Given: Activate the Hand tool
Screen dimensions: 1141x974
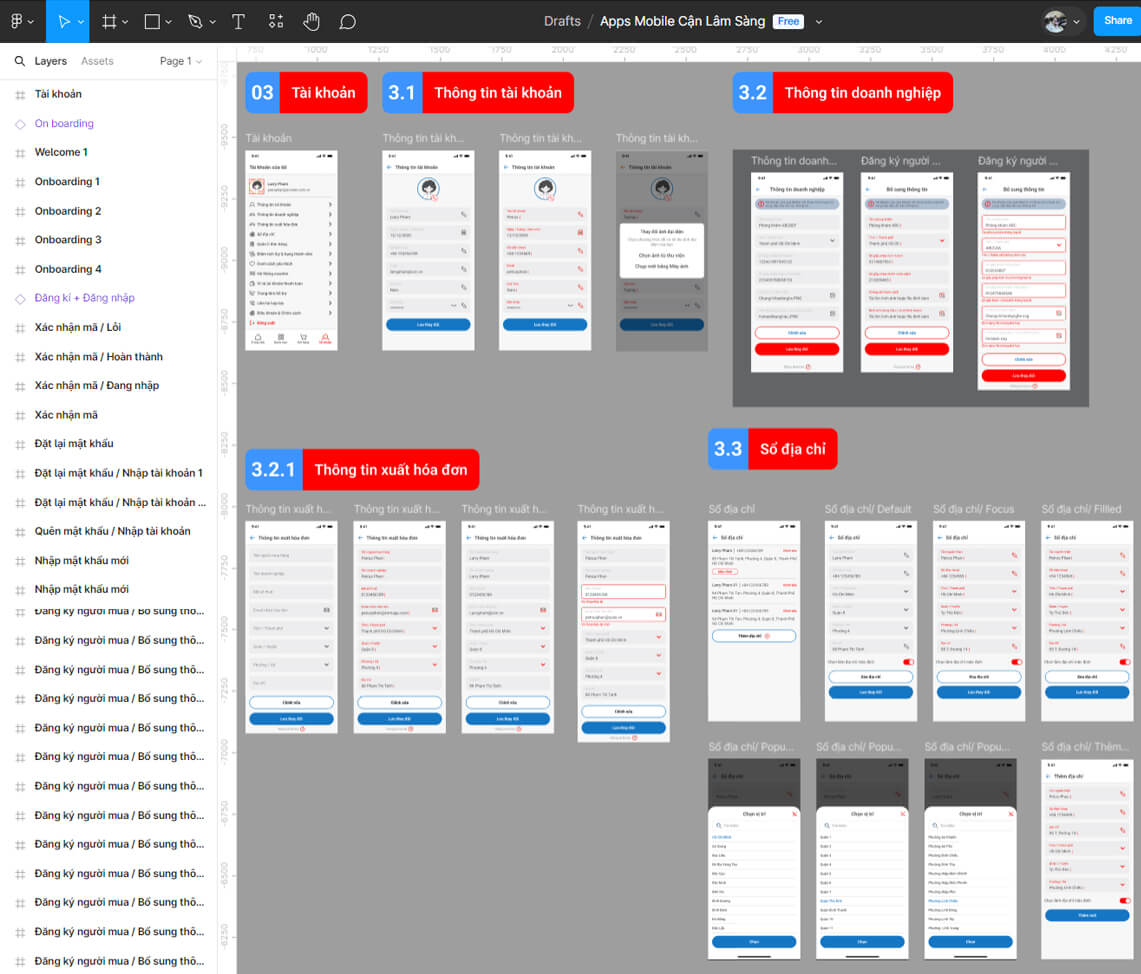Looking at the screenshot, I should (312, 21).
